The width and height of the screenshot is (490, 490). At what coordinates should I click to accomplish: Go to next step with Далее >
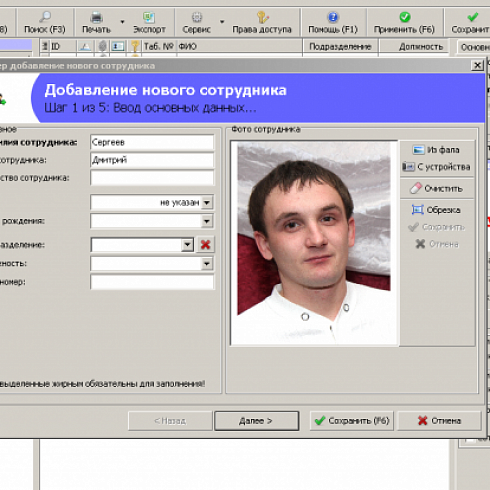point(256,421)
